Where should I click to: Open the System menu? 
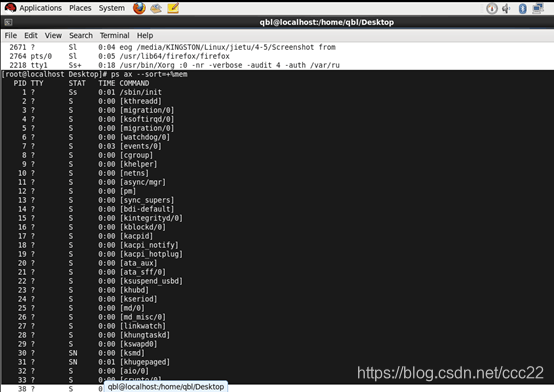click(112, 8)
